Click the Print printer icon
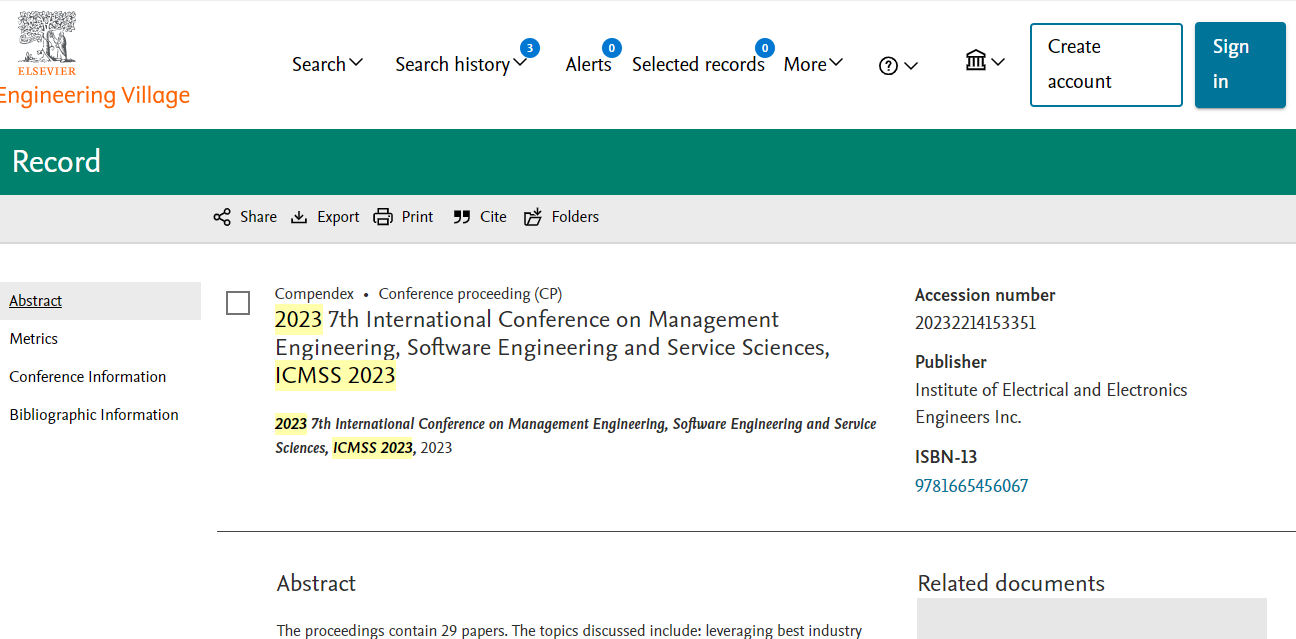 click(383, 217)
